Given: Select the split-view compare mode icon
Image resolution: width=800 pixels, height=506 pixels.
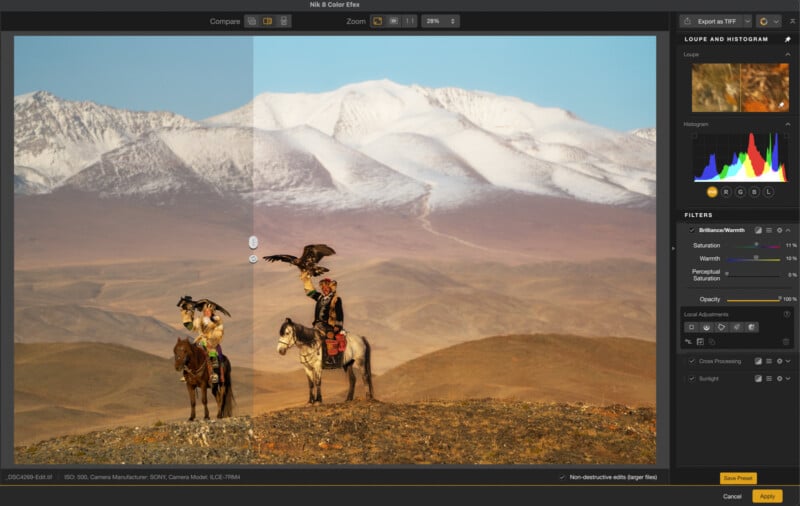Looking at the screenshot, I should [268, 21].
